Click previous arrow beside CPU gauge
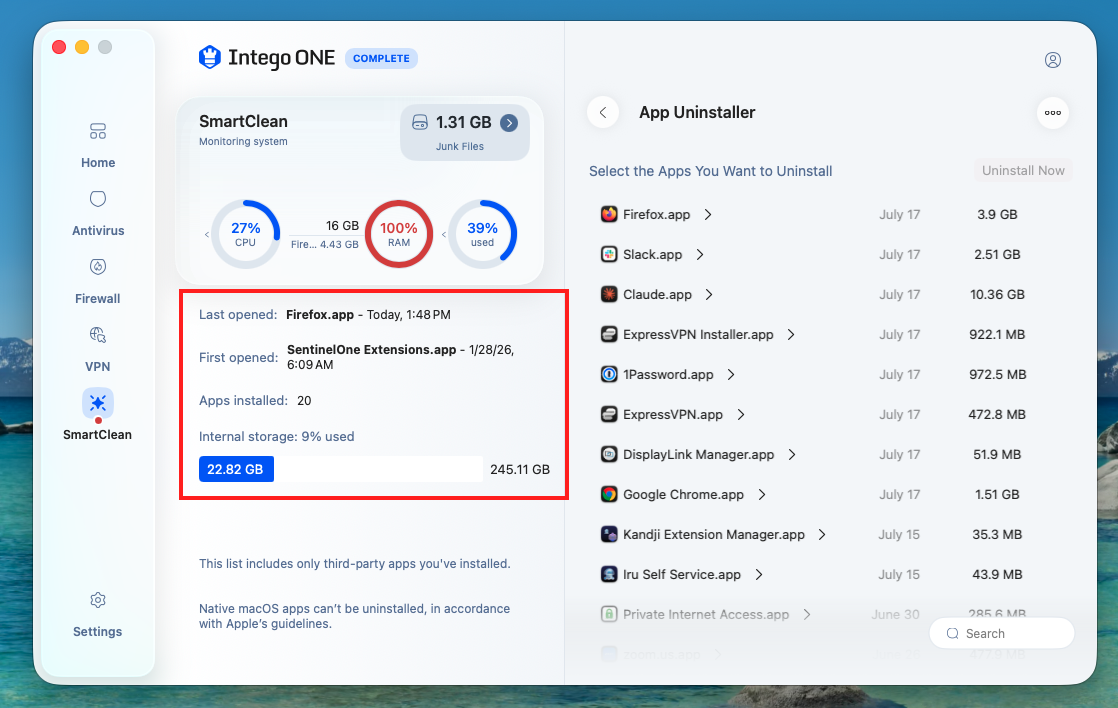The height and width of the screenshot is (708, 1118). 207,235
